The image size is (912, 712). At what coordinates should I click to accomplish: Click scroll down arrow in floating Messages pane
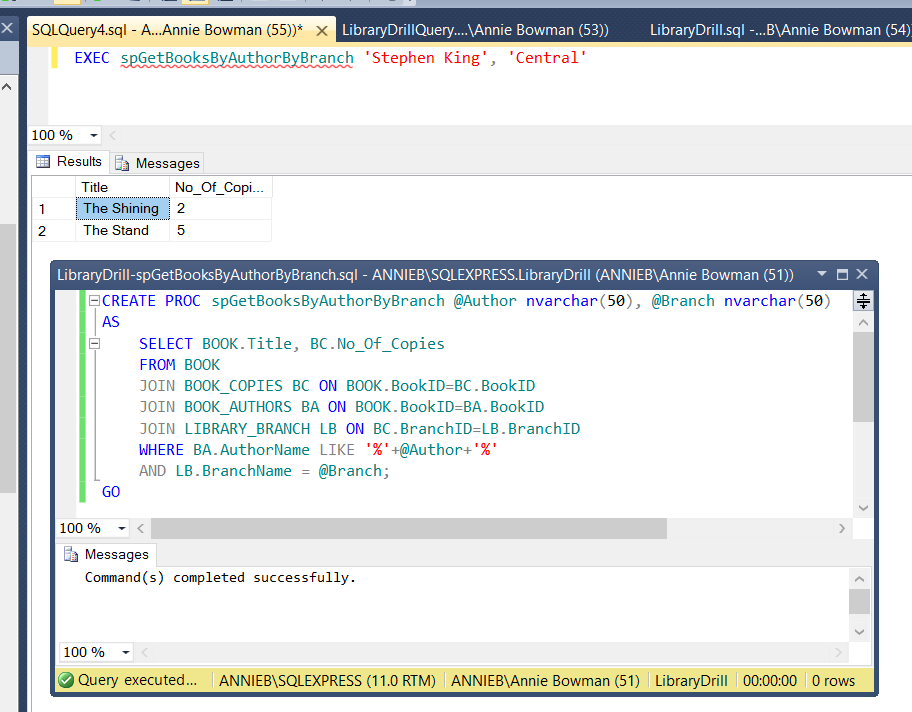[860, 632]
